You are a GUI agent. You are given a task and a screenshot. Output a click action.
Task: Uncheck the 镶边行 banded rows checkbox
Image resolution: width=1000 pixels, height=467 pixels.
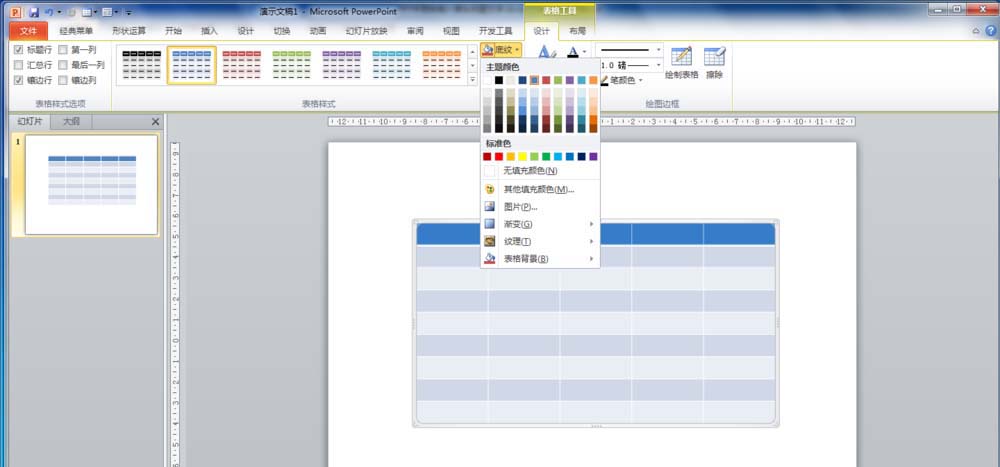pyautogui.click(x=18, y=80)
